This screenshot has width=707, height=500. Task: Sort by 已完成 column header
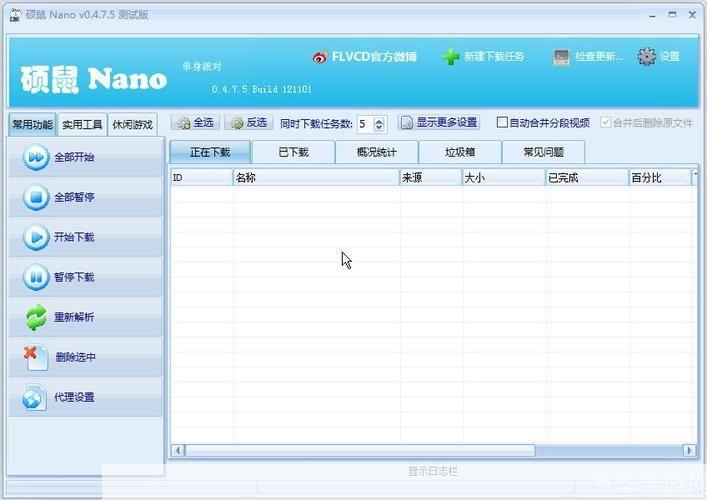coord(587,178)
